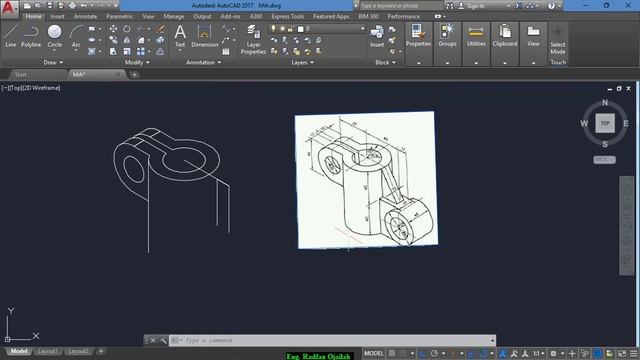Click the 2D Wireframe visual style label
Image resolution: width=640 pixels, height=360 pixels.
coord(41,88)
